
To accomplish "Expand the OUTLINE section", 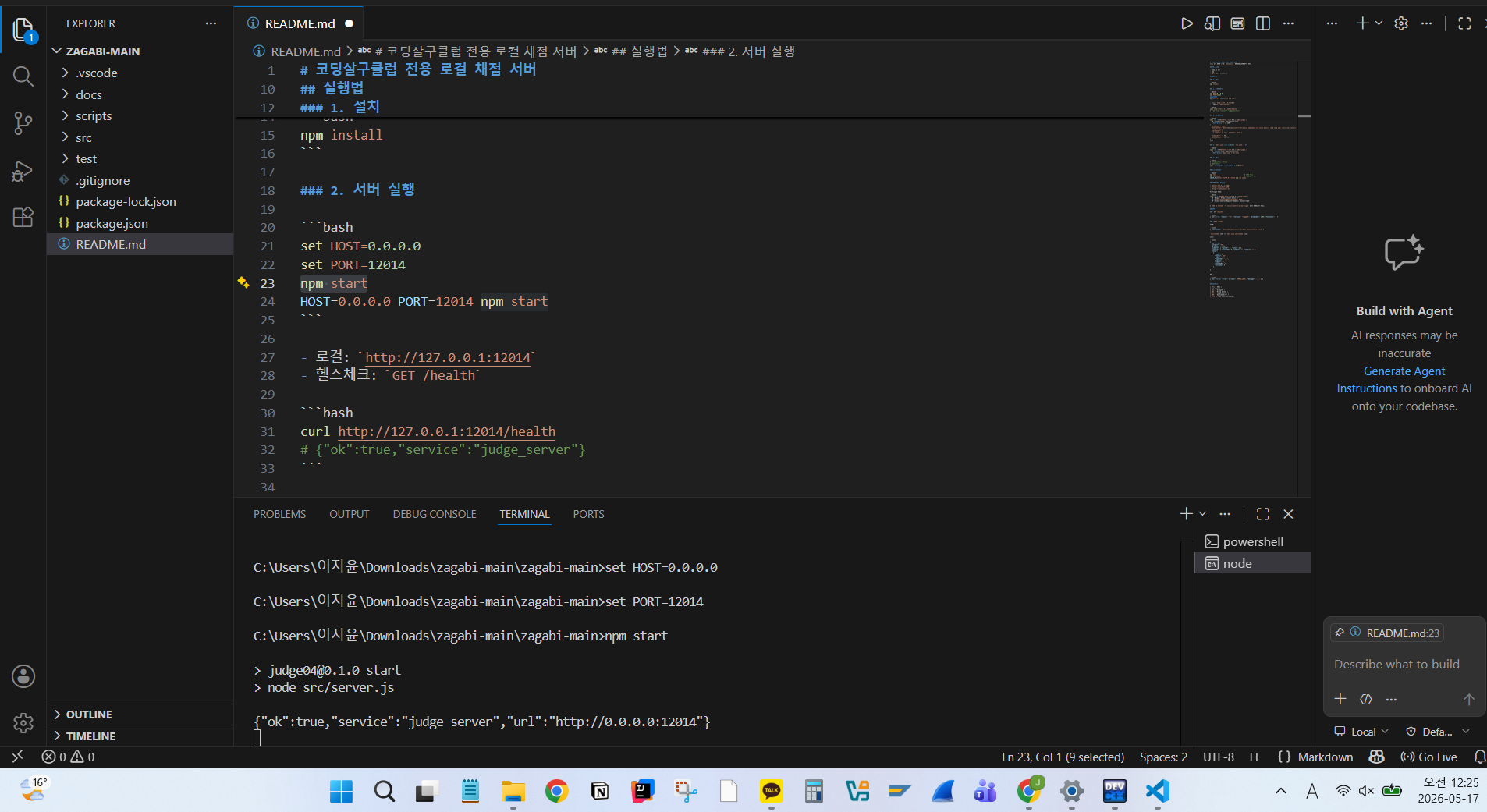I will [x=140, y=714].
